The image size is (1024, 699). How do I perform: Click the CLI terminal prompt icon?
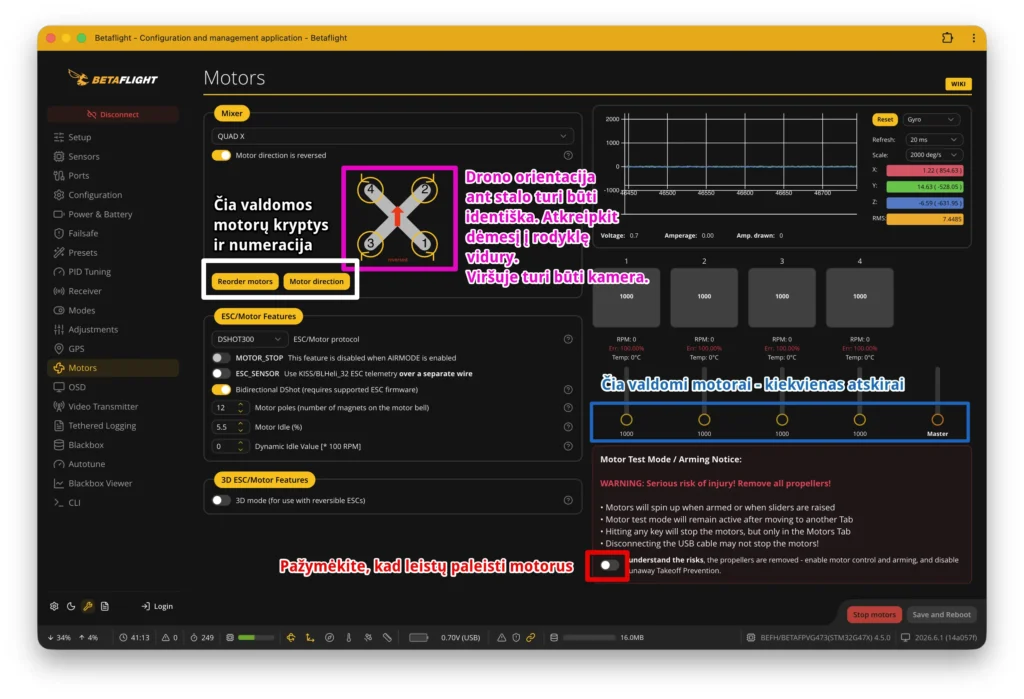59,502
